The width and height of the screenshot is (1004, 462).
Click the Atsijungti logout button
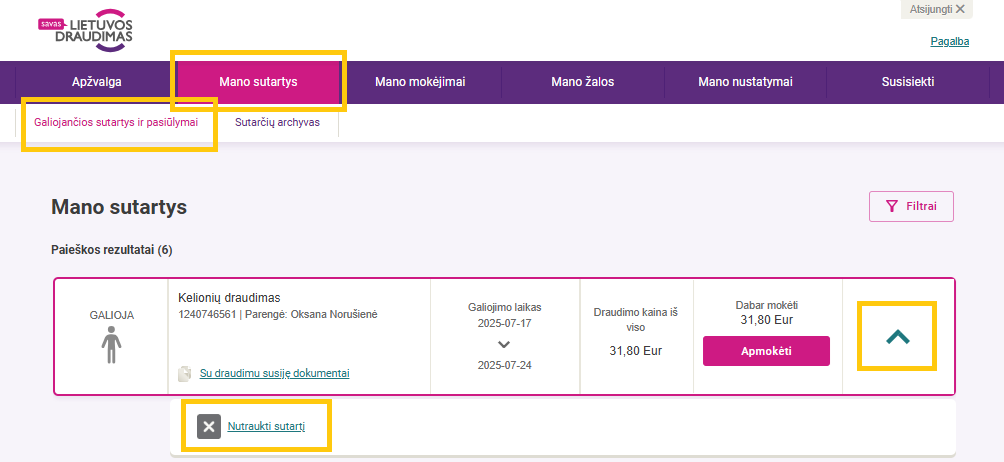(x=937, y=9)
